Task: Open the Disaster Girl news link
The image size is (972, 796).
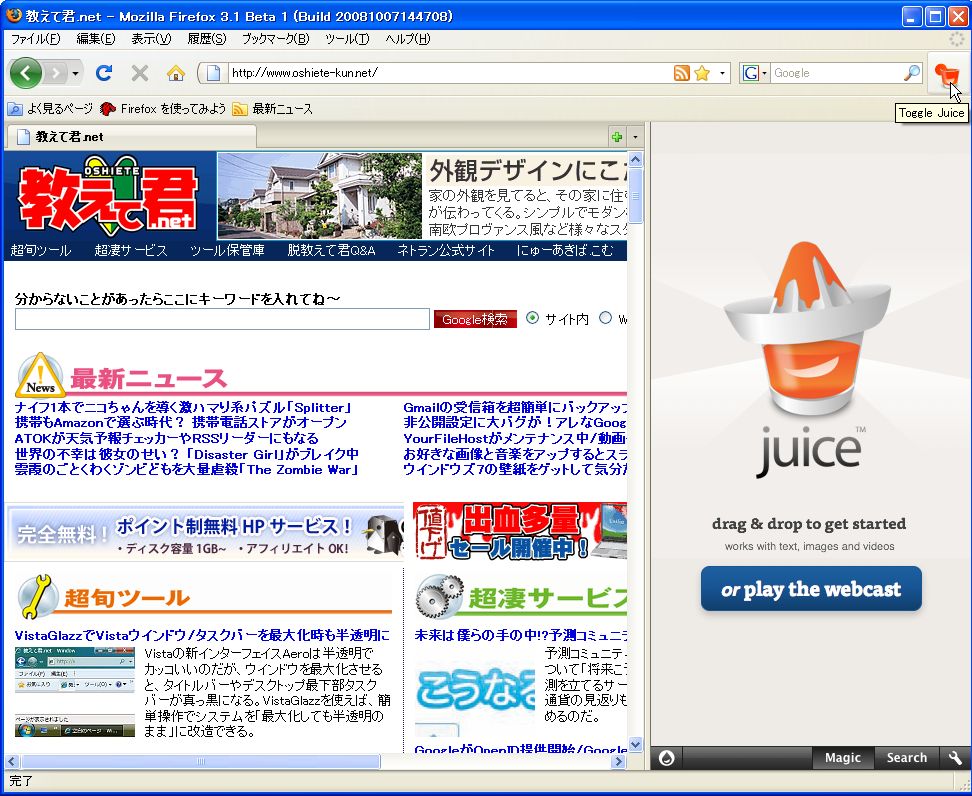Action: coord(187,454)
